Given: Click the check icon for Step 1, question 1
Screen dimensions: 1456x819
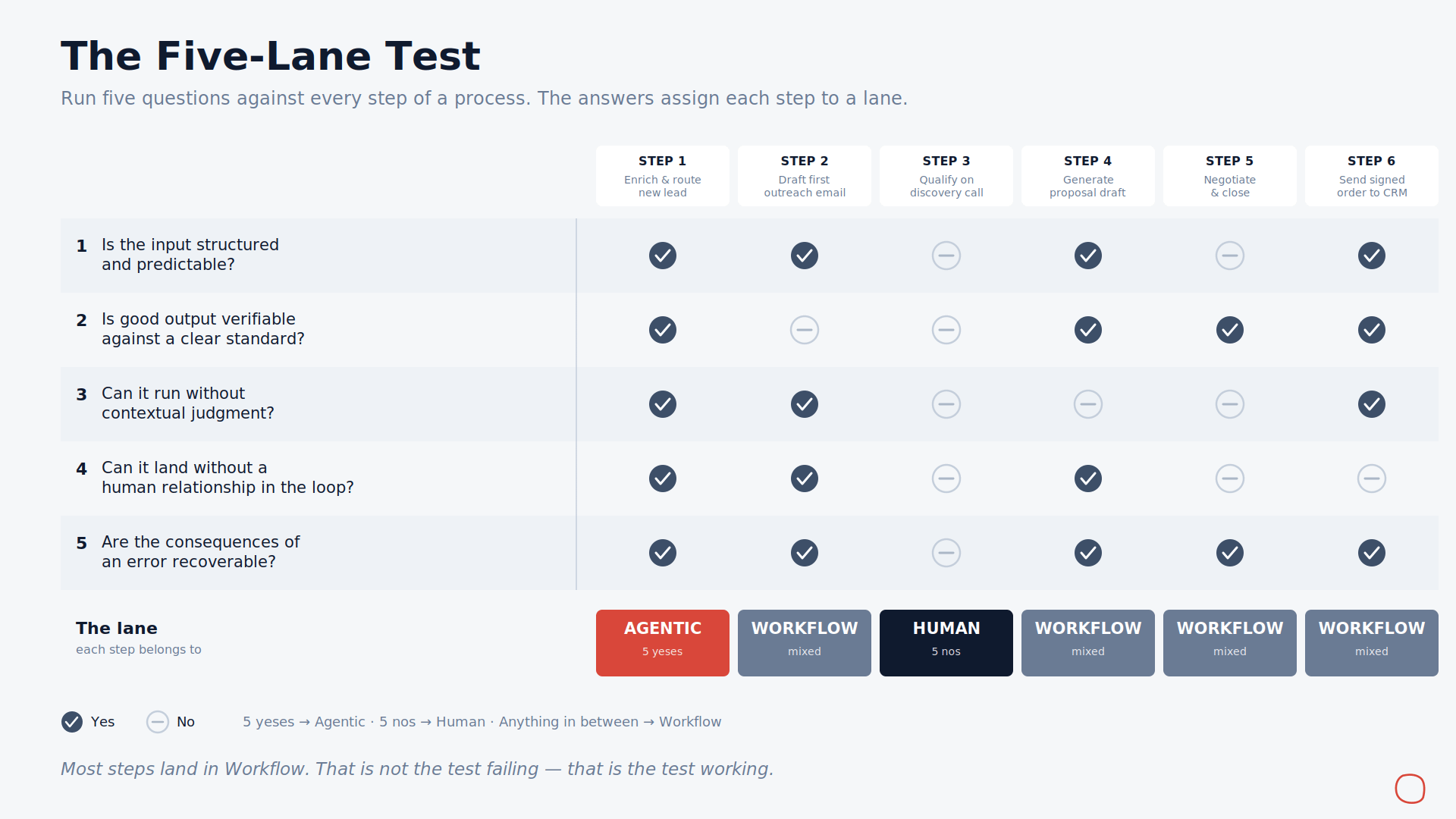Looking at the screenshot, I should [662, 256].
